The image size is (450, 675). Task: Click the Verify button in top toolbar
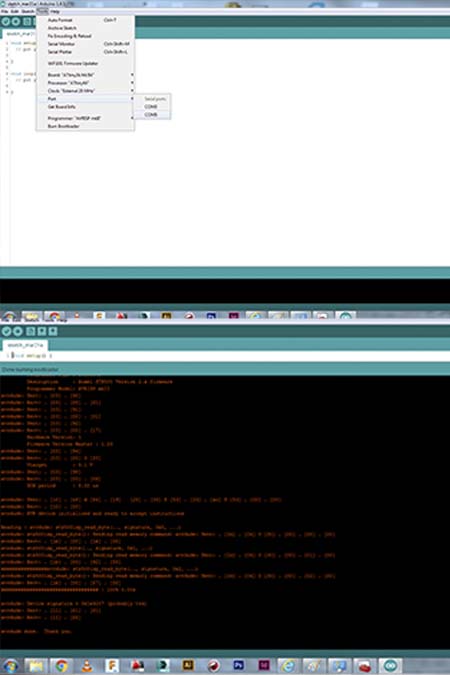6,21
